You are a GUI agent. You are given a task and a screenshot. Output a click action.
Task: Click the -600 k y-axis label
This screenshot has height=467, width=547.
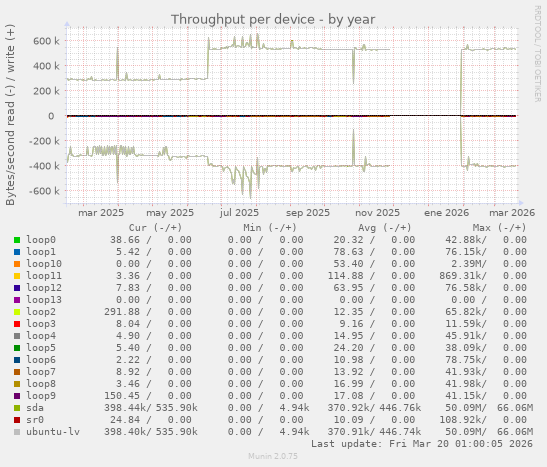click(x=44, y=191)
